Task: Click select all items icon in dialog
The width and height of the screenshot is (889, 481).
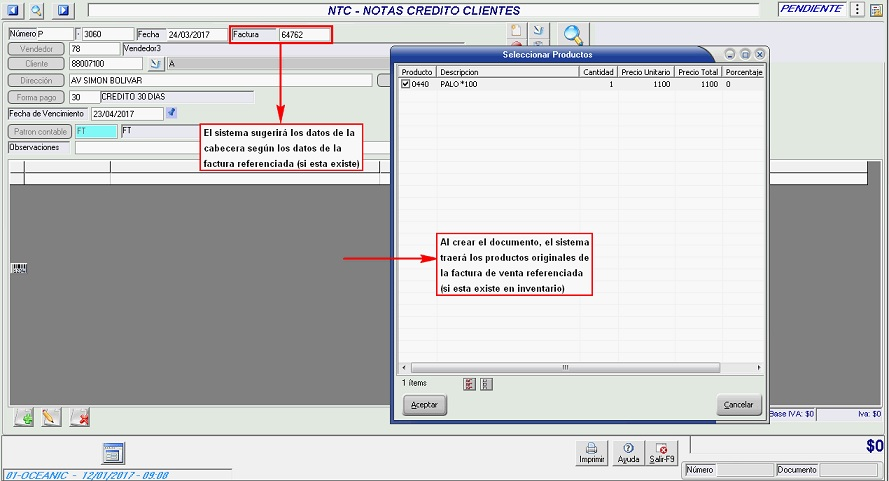Action: 469,383
